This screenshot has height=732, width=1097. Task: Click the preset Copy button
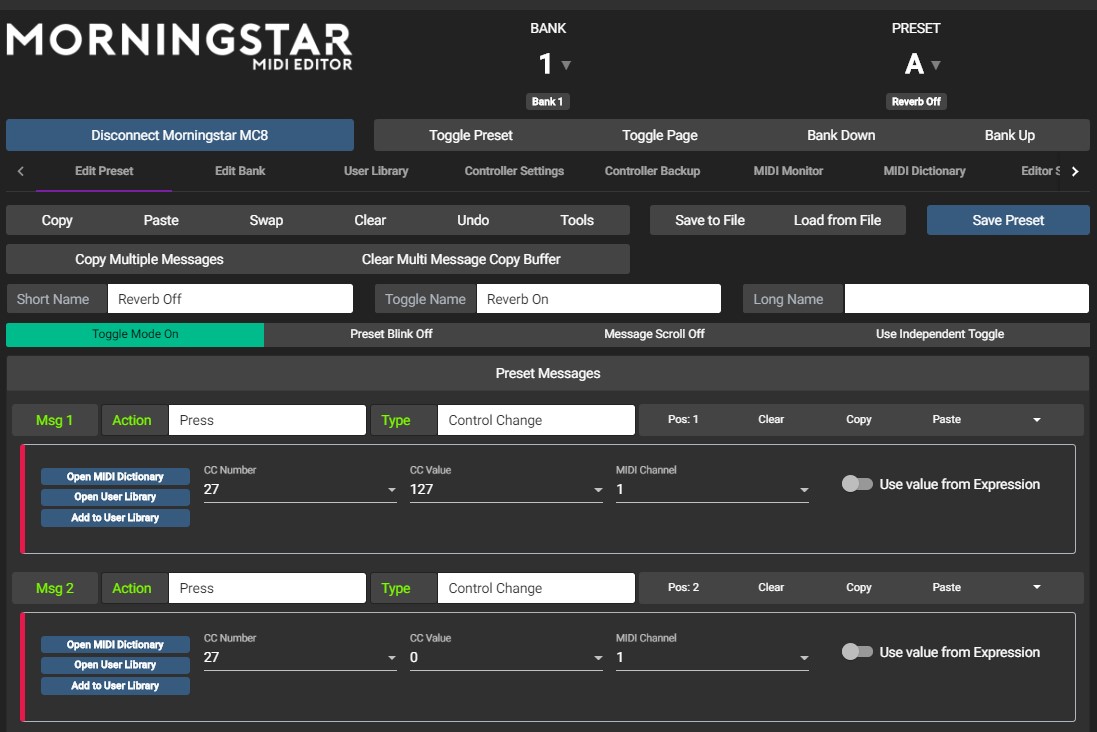pos(57,220)
